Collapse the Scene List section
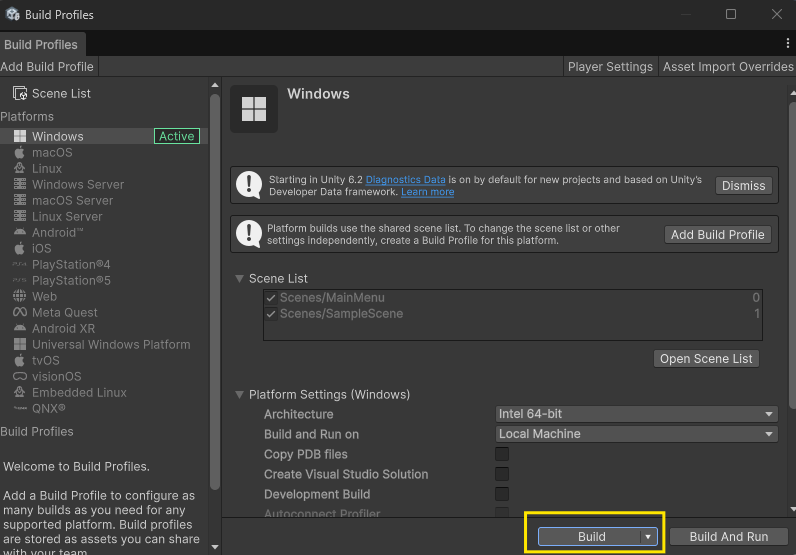 (x=239, y=278)
